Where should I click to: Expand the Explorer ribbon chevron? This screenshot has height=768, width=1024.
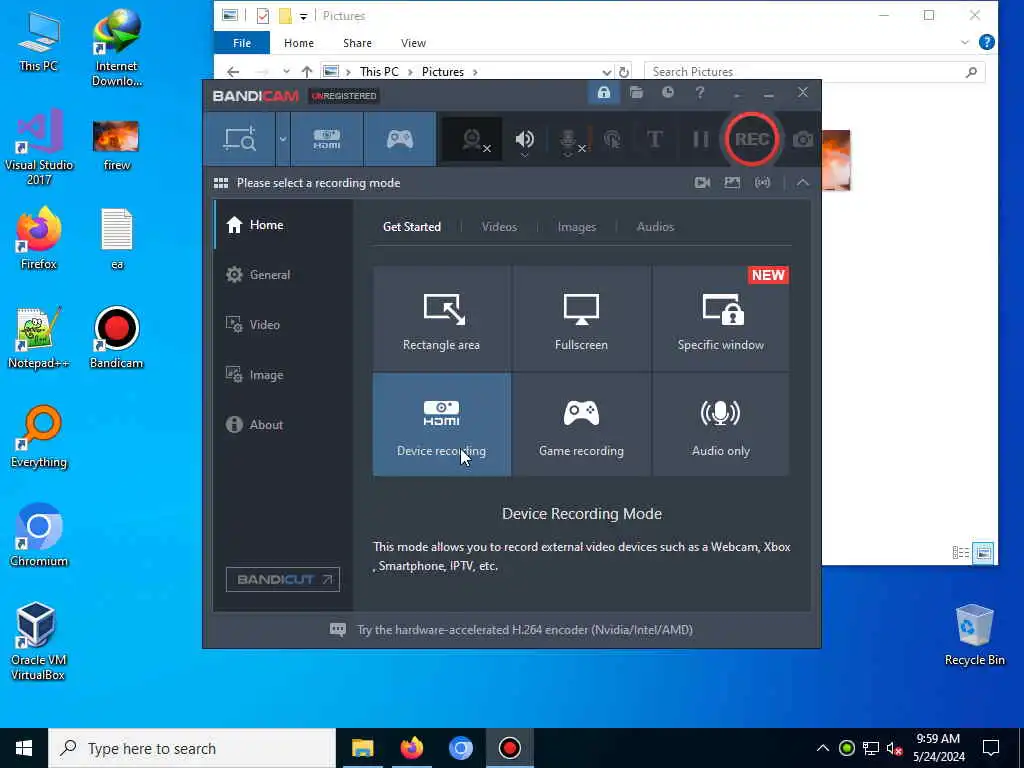coord(965,43)
